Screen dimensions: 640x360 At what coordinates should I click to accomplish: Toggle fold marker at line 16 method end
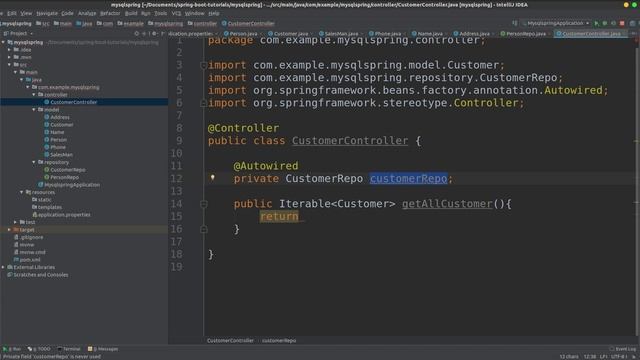[203, 229]
